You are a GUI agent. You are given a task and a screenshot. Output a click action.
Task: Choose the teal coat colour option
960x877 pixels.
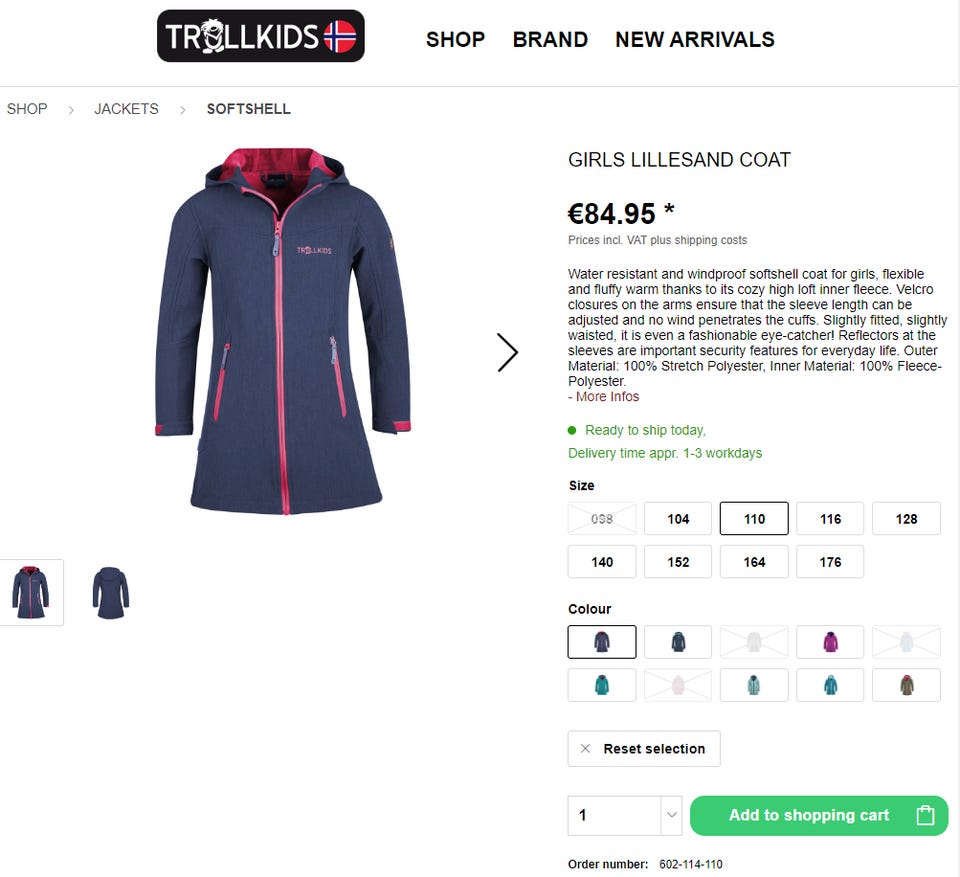point(602,685)
